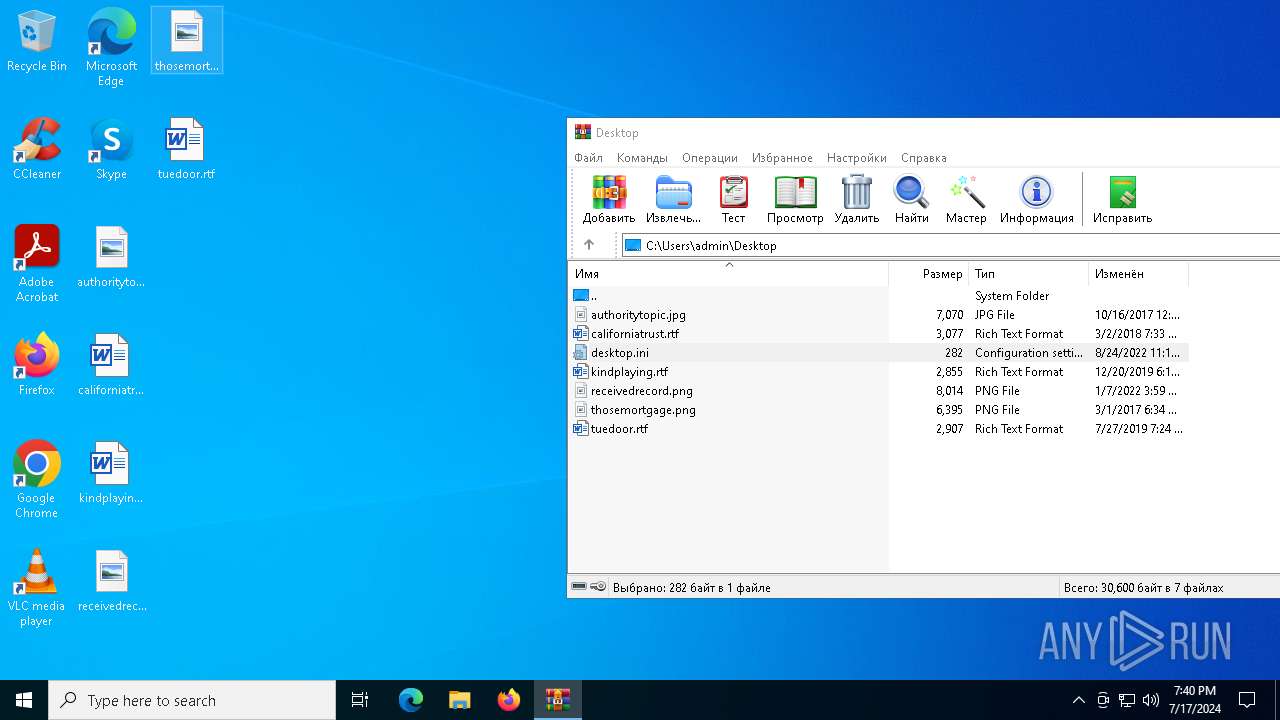Click the Тест toolbar icon

pos(733,199)
